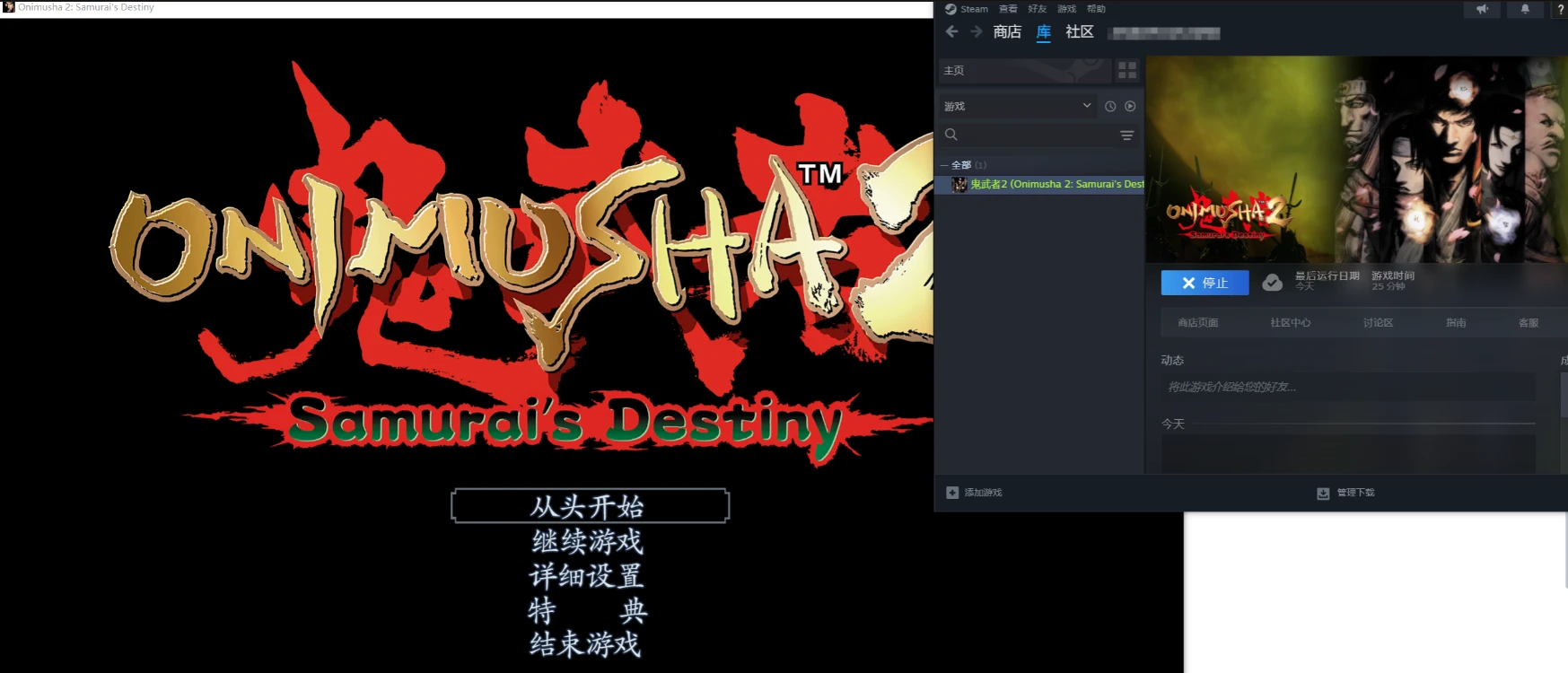Viewport: 1568px width, 673px height.
Task: Click the megaphone announcements icon
Action: coord(1482,9)
